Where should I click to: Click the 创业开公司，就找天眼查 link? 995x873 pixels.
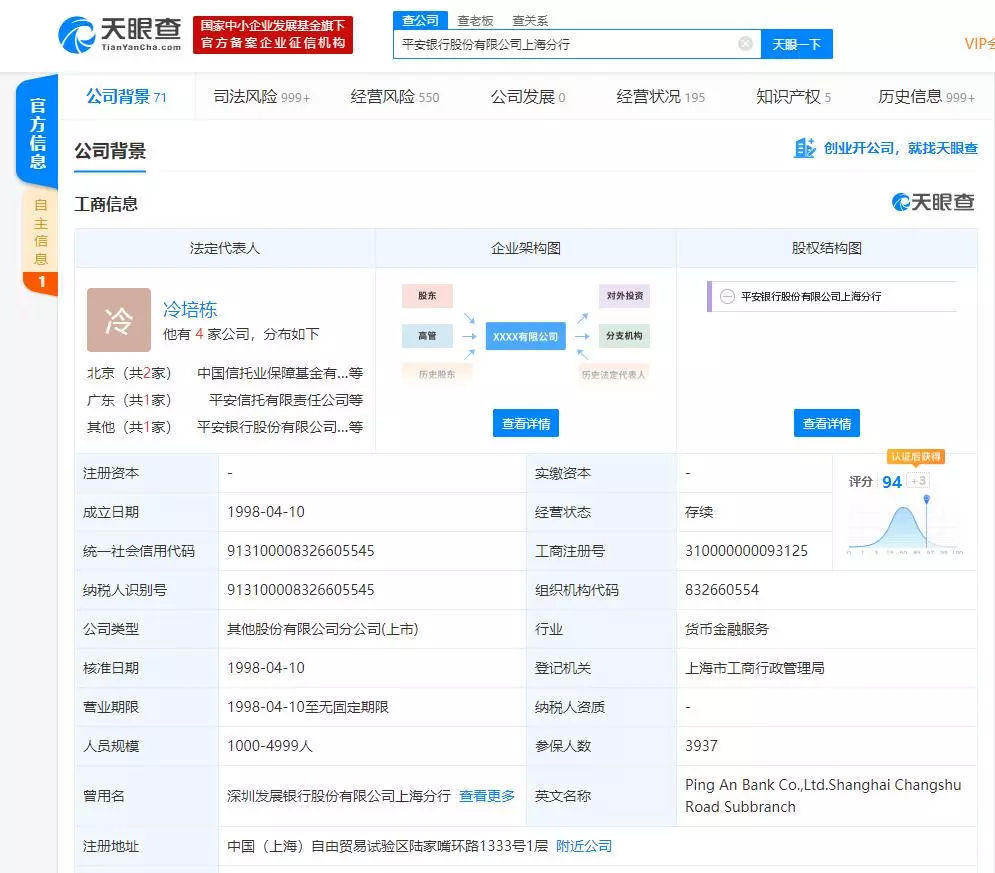point(900,148)
